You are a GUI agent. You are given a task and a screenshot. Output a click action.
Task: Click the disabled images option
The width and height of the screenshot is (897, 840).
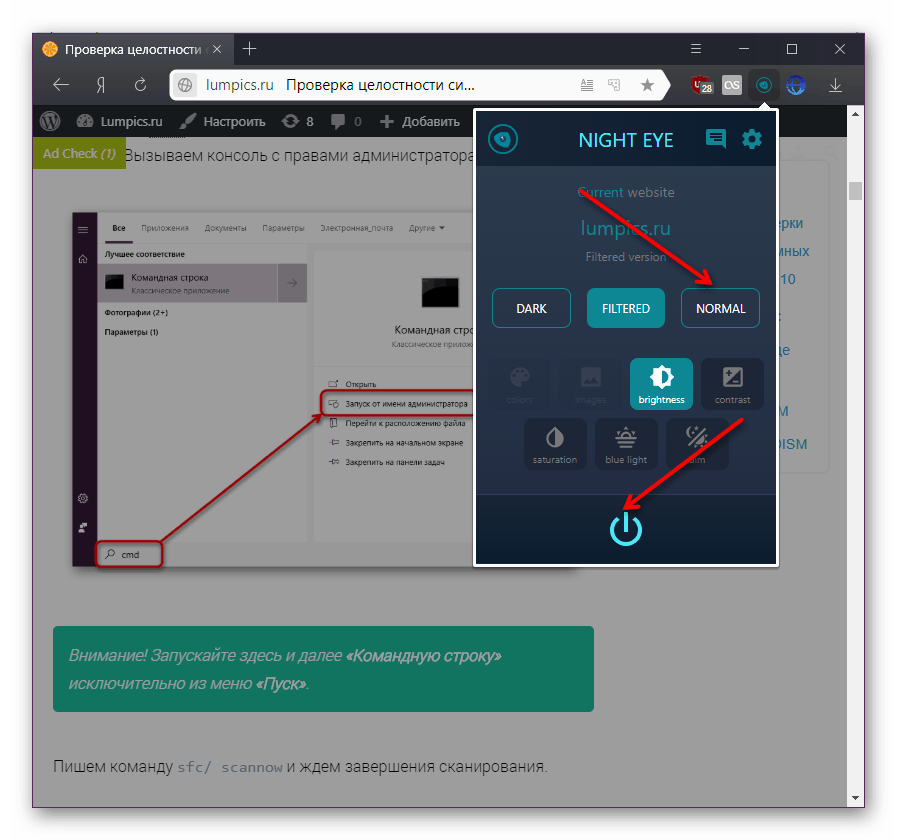tap(590, 384)
